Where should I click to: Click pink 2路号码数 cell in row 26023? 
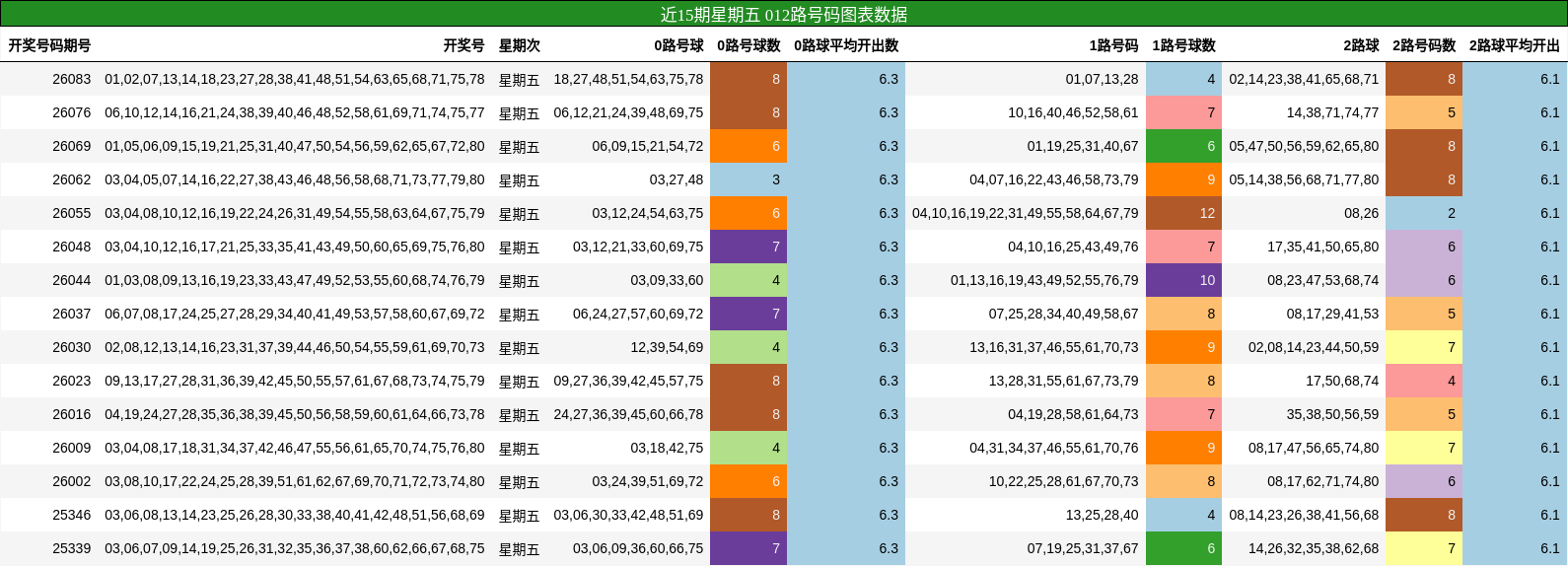coord(1424,381)
